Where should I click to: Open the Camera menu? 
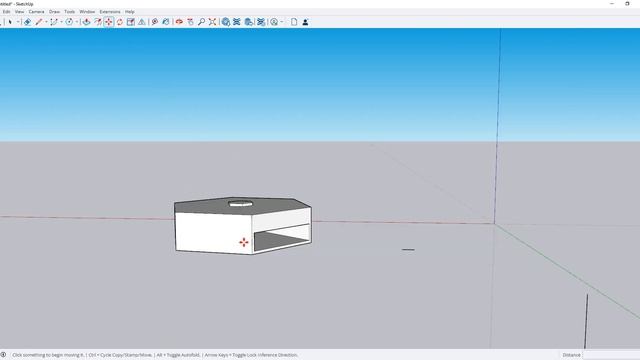[36, 12]
